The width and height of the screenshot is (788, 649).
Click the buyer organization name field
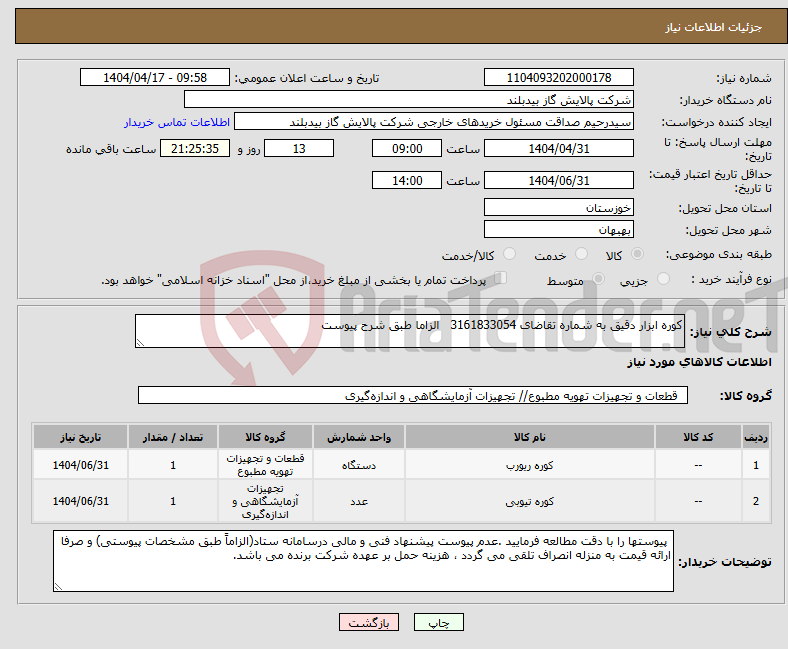(409, 100)
